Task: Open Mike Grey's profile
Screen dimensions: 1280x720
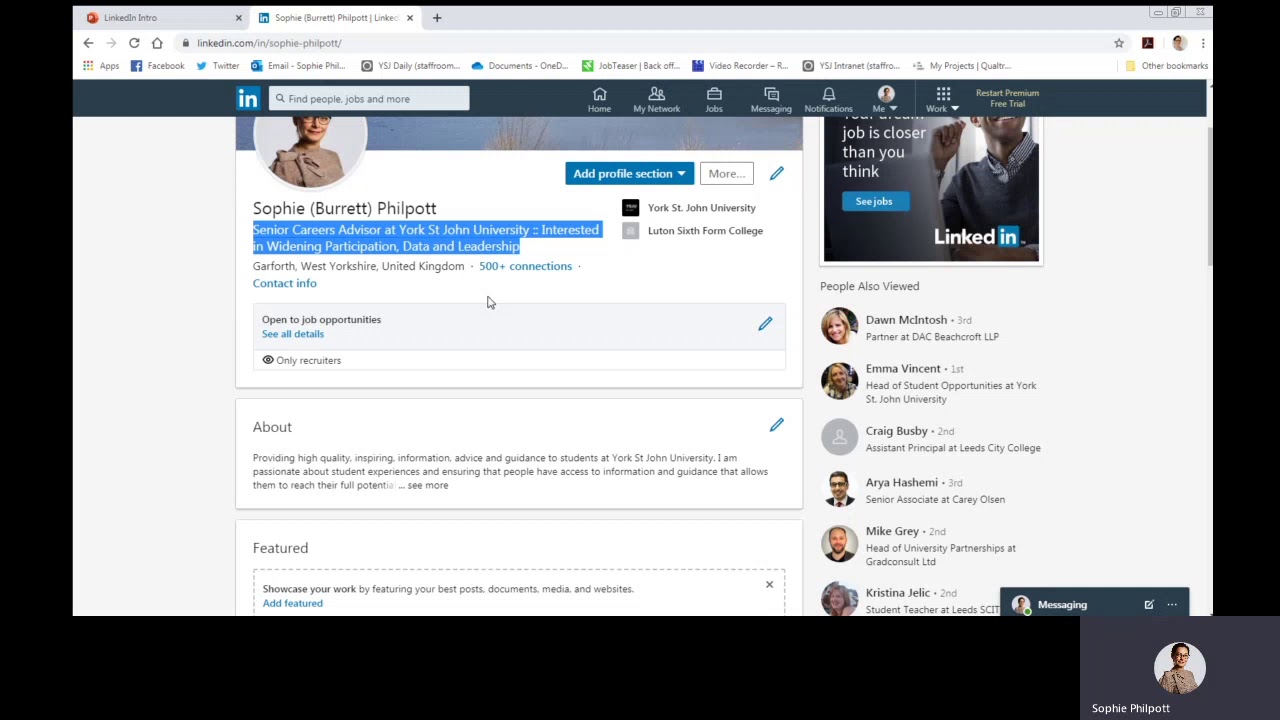Action: [x=892, y=531]
